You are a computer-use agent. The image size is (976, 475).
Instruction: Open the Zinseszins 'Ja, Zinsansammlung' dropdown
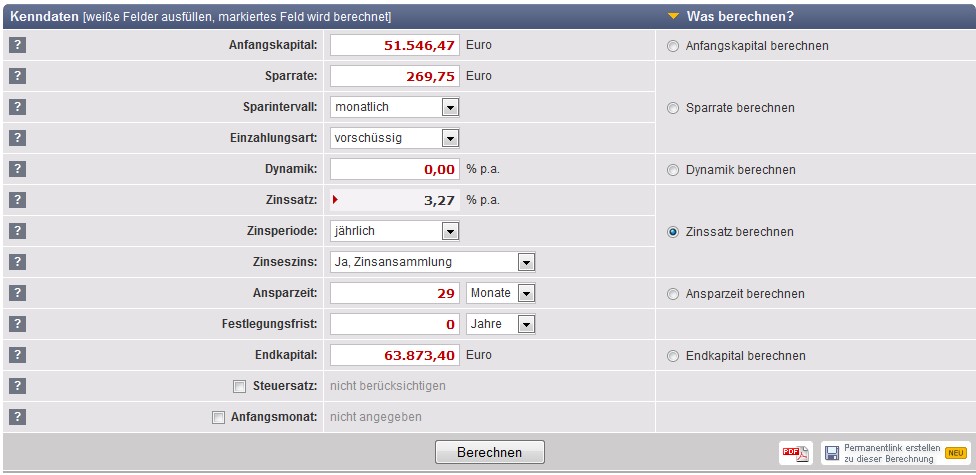433,262
